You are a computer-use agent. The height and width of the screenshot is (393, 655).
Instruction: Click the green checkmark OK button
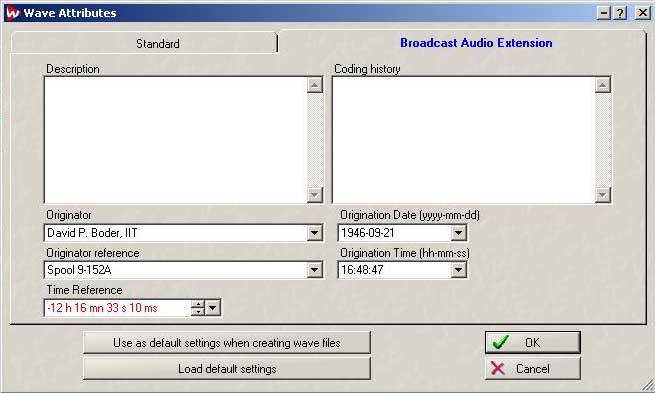(533, 342)
